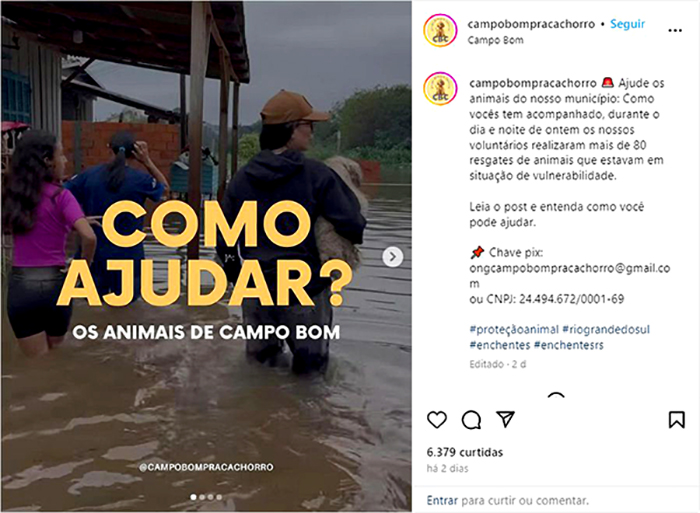Open hashtag #enchentes
The image size is (700, 513).
[x=500, y=345]
